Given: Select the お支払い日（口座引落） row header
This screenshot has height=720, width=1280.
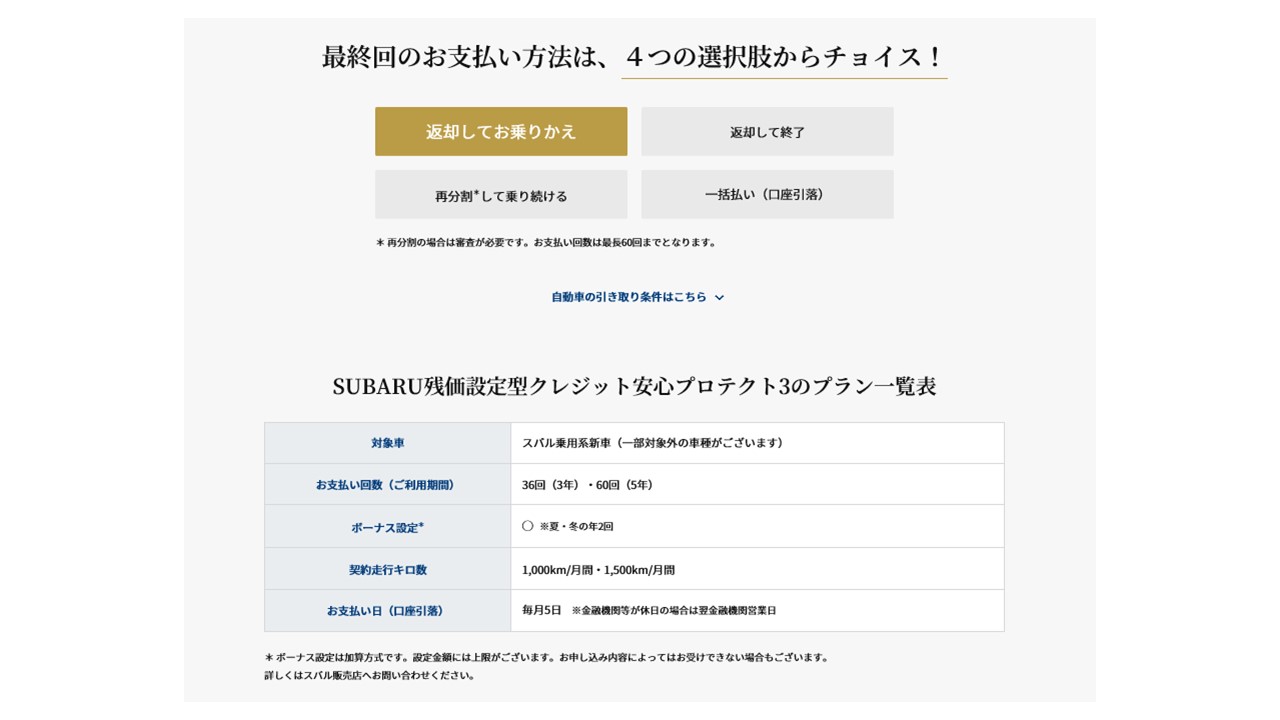Looking at the screenshot, I should point(388,611).
